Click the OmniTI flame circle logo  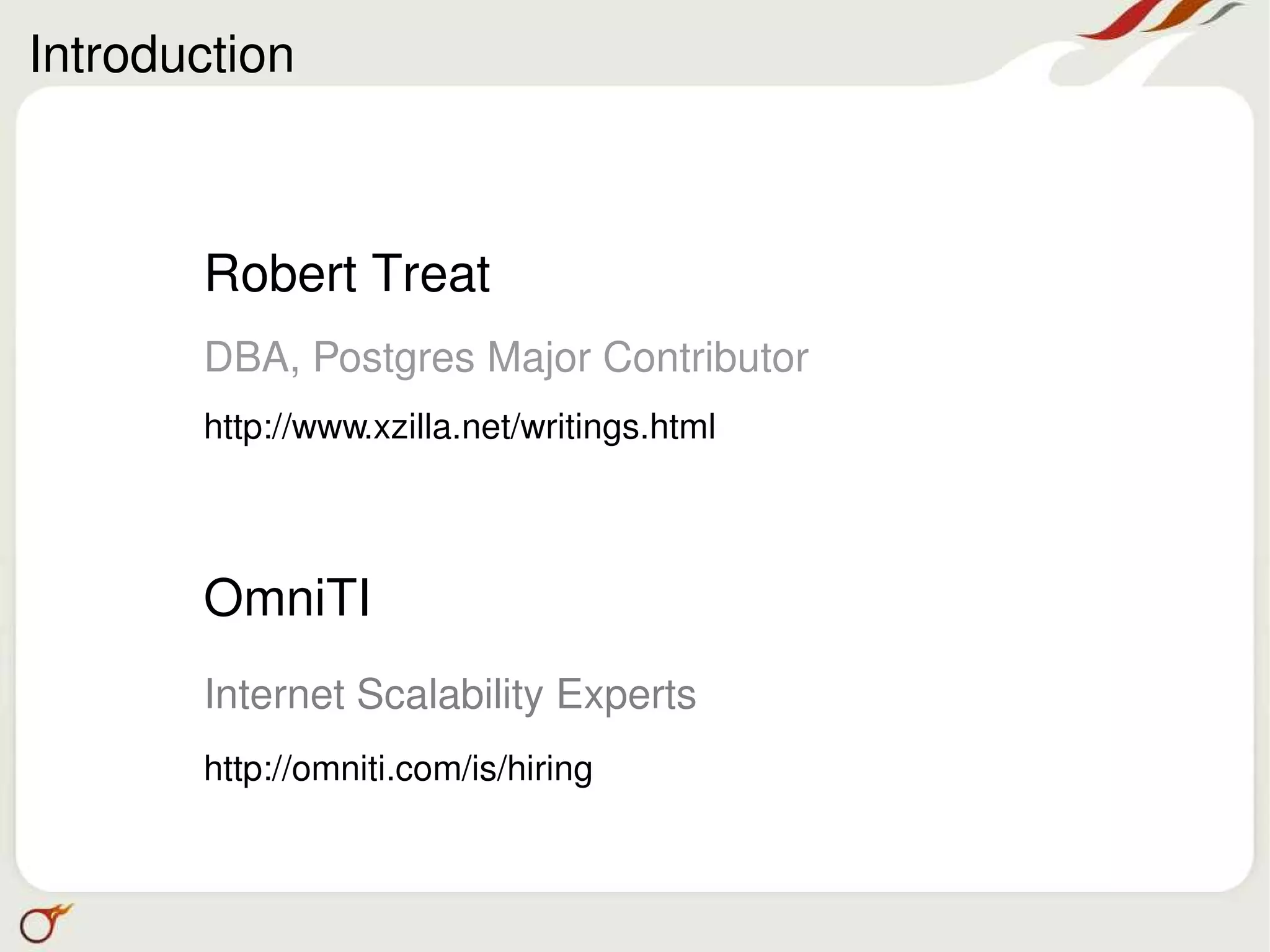pyautogui.click(x=42, y=923)
